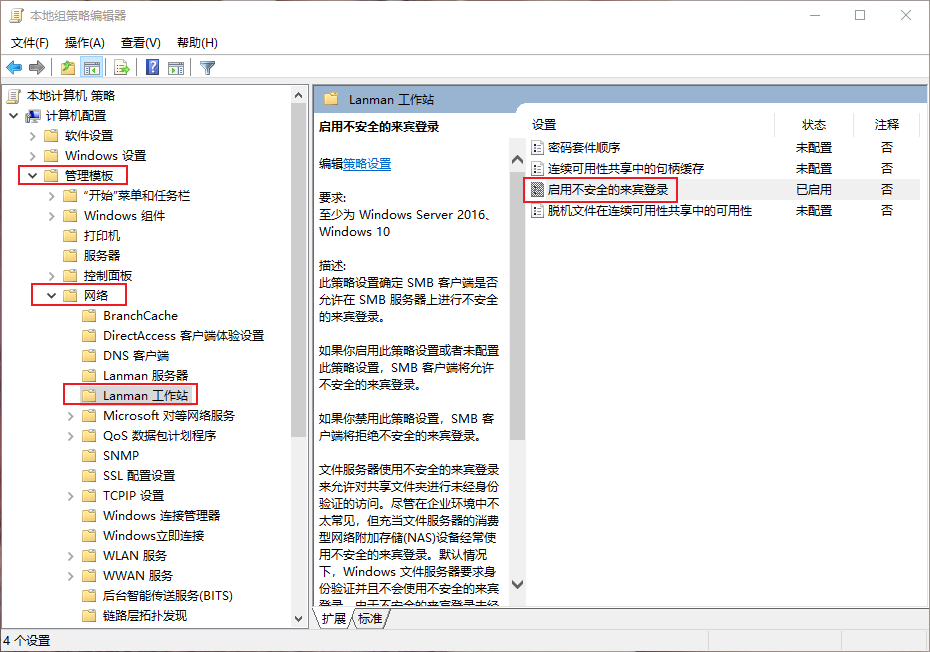The width and height of the screenshot is (930, 652).
Task: Click the folder icon of BranchCache
Action: (x=89, y=316)
